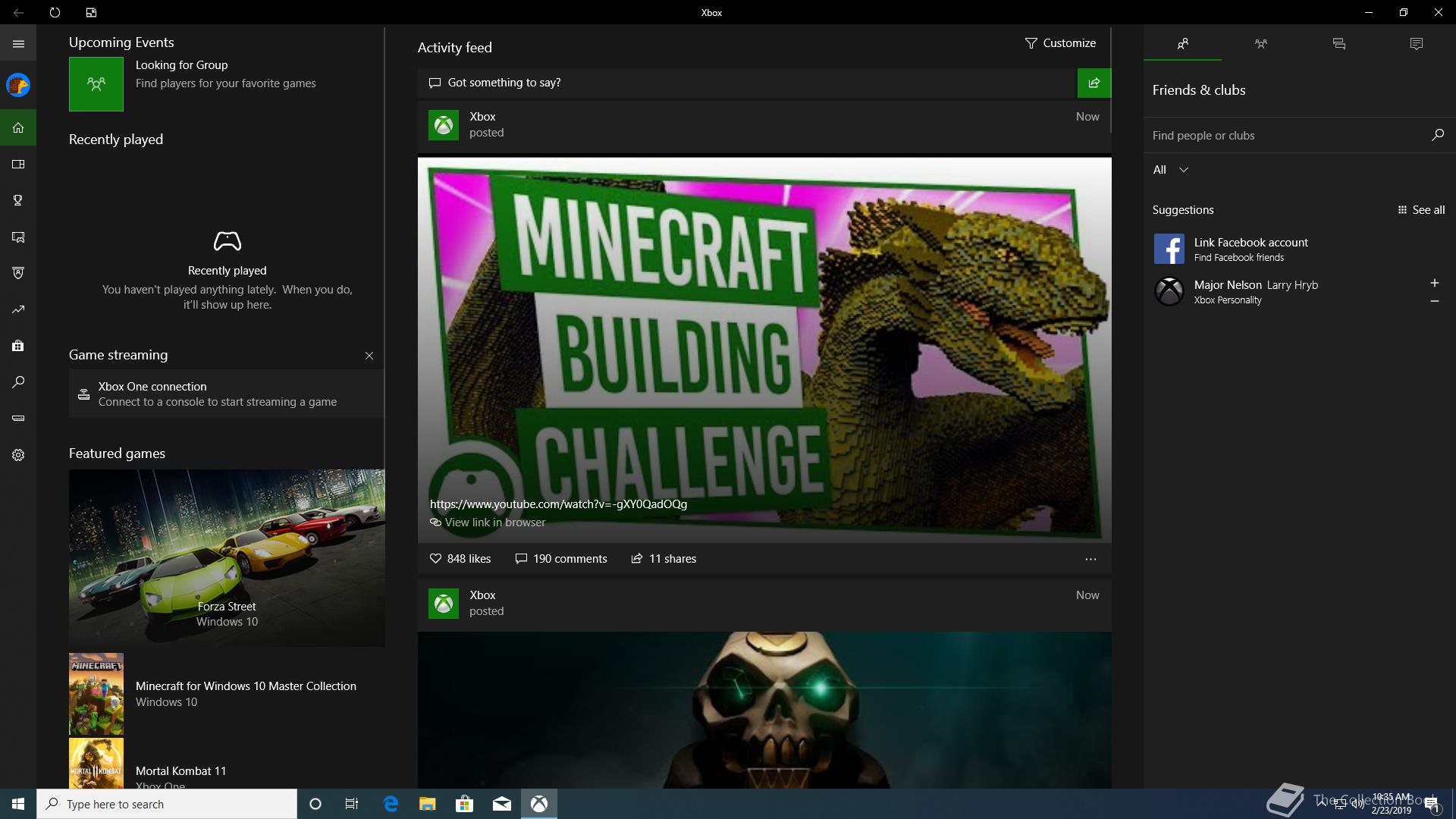The width and height of the screenshot is (1456, 819).
Task: Switch to Activity alerts tab icon
Action: click(1417, 44)
